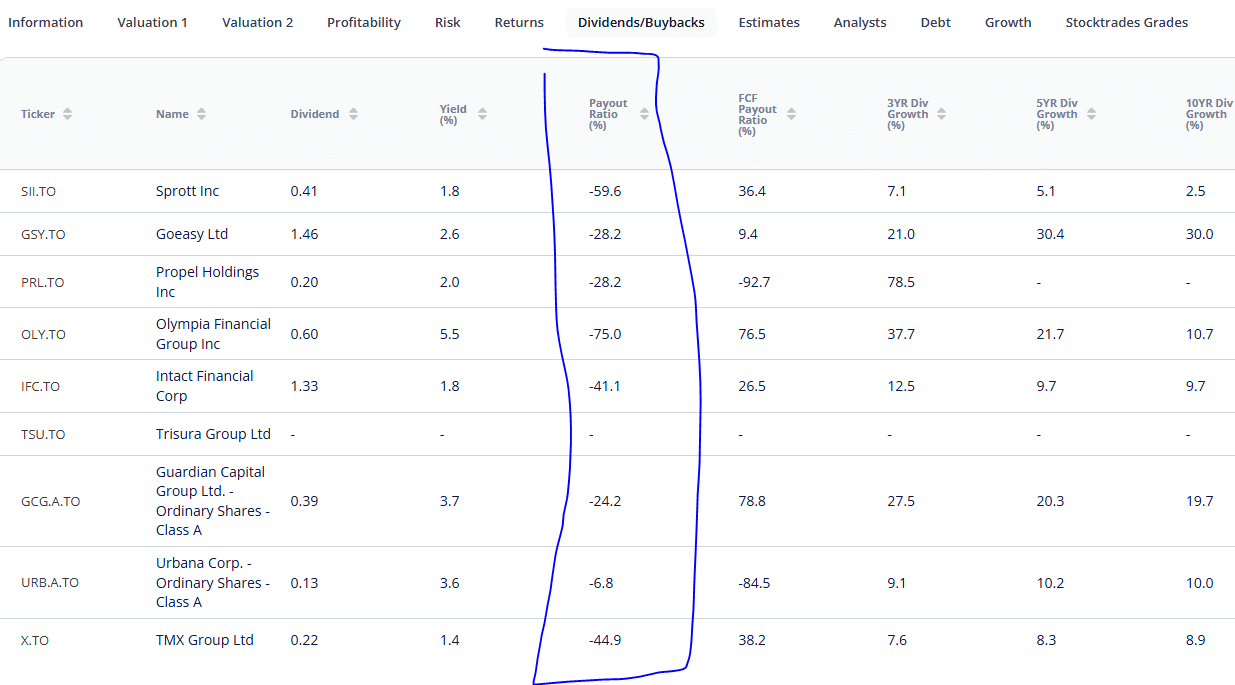Viewport: 1235px width, 685px height.
Task: Go to Stocktrades Grades tab
Action: click(1127, 22)
